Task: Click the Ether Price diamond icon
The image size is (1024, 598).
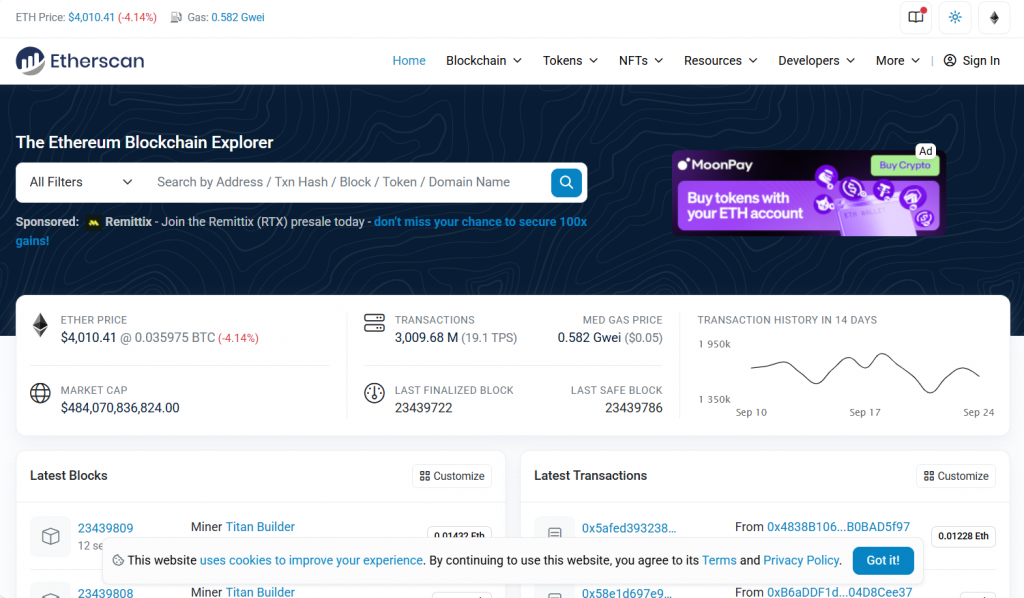Action: tap(40, 325)
